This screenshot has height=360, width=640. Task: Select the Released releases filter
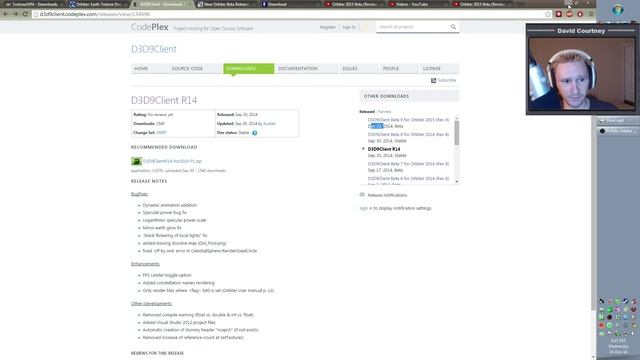tap(367, 112)
